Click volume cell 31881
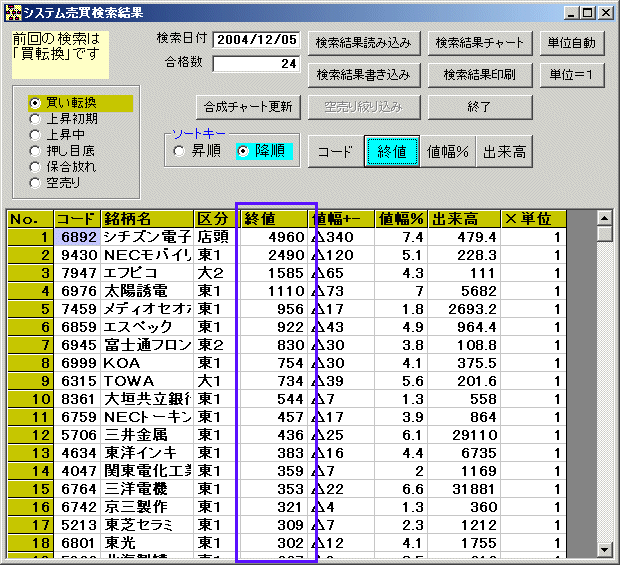 (465, 489)
